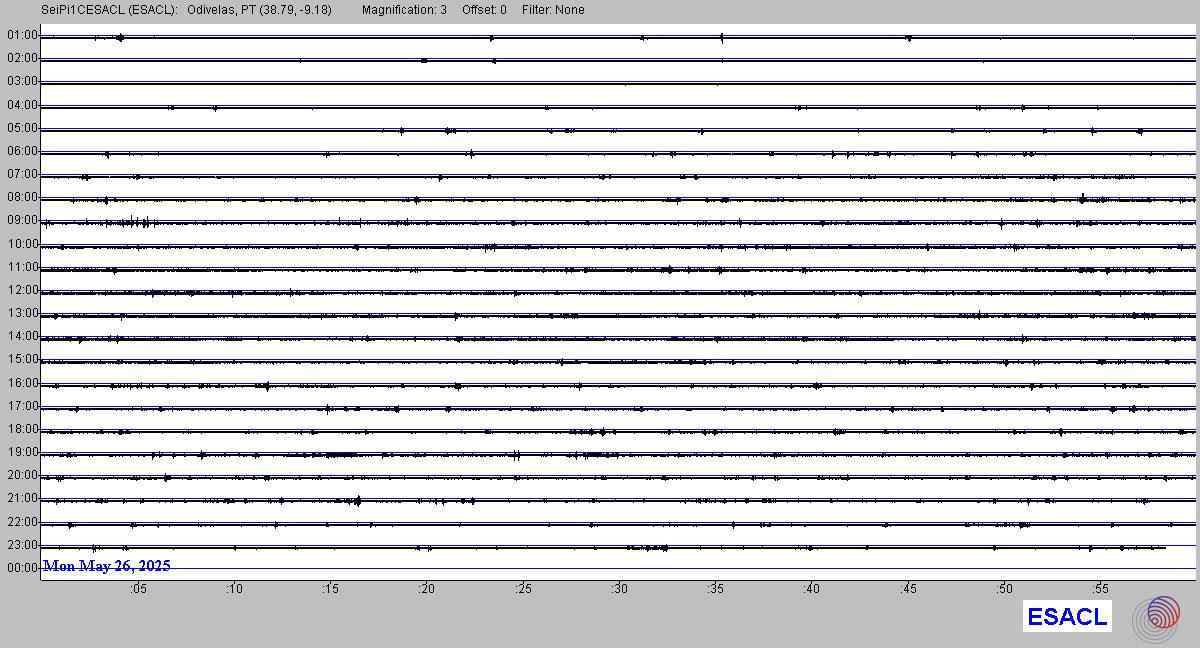
Task: Click the 22:00 hour label
Action: (x=22, y=522)
